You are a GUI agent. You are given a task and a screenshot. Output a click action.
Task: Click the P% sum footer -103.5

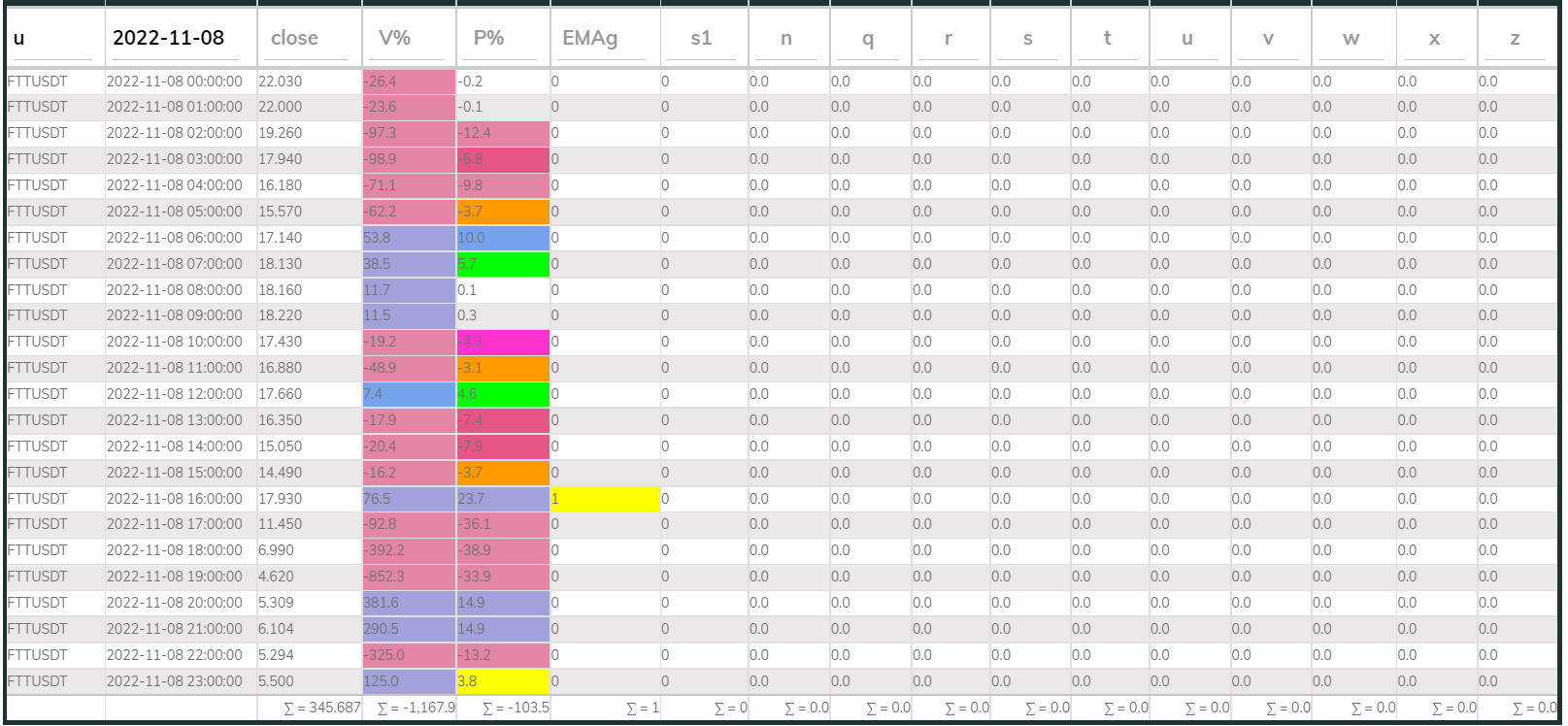[x=516, y=709]
